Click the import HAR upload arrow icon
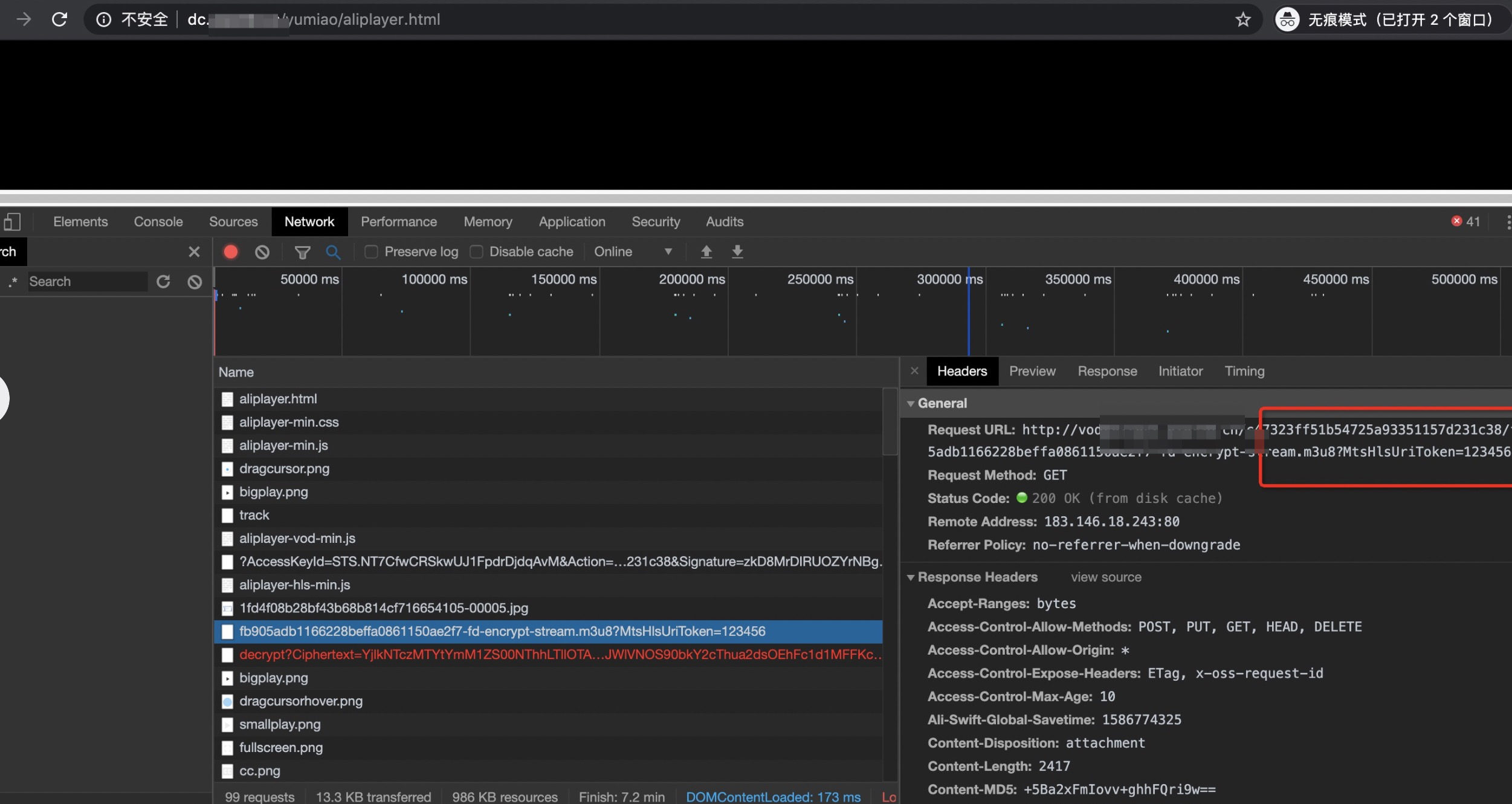1512x804 pixels. (x=706, y=251)
